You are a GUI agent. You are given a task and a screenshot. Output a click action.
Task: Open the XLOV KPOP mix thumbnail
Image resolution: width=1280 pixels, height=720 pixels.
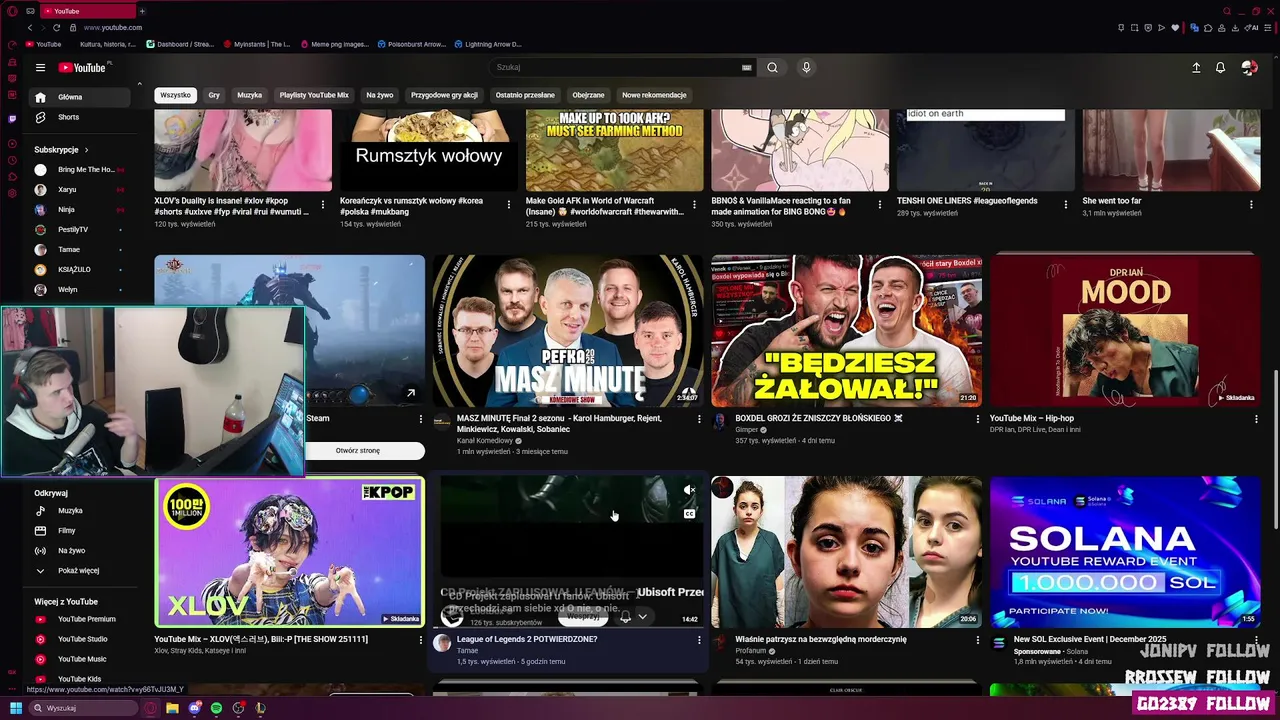pos(289,553)
